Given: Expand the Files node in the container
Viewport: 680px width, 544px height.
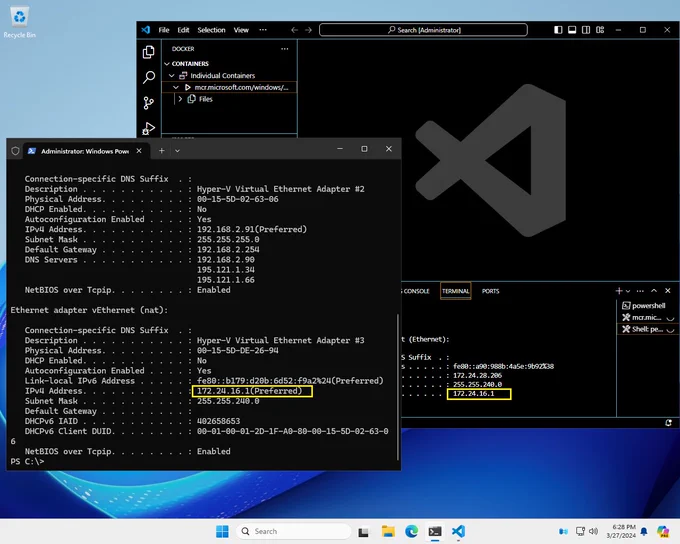Looking at the screenshot, I should (x=180, y=99).
